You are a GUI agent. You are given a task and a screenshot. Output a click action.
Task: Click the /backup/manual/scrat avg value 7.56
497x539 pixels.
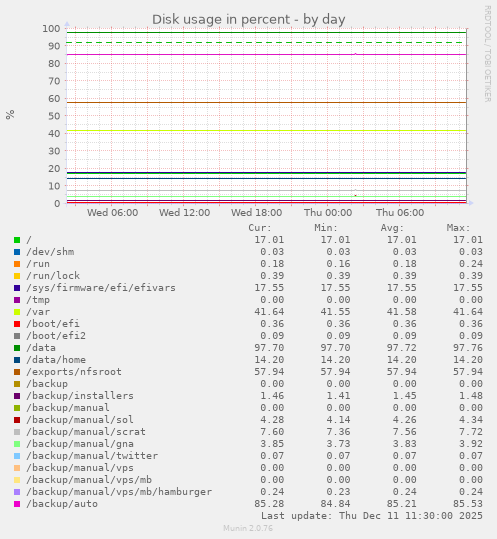(405, 432)
